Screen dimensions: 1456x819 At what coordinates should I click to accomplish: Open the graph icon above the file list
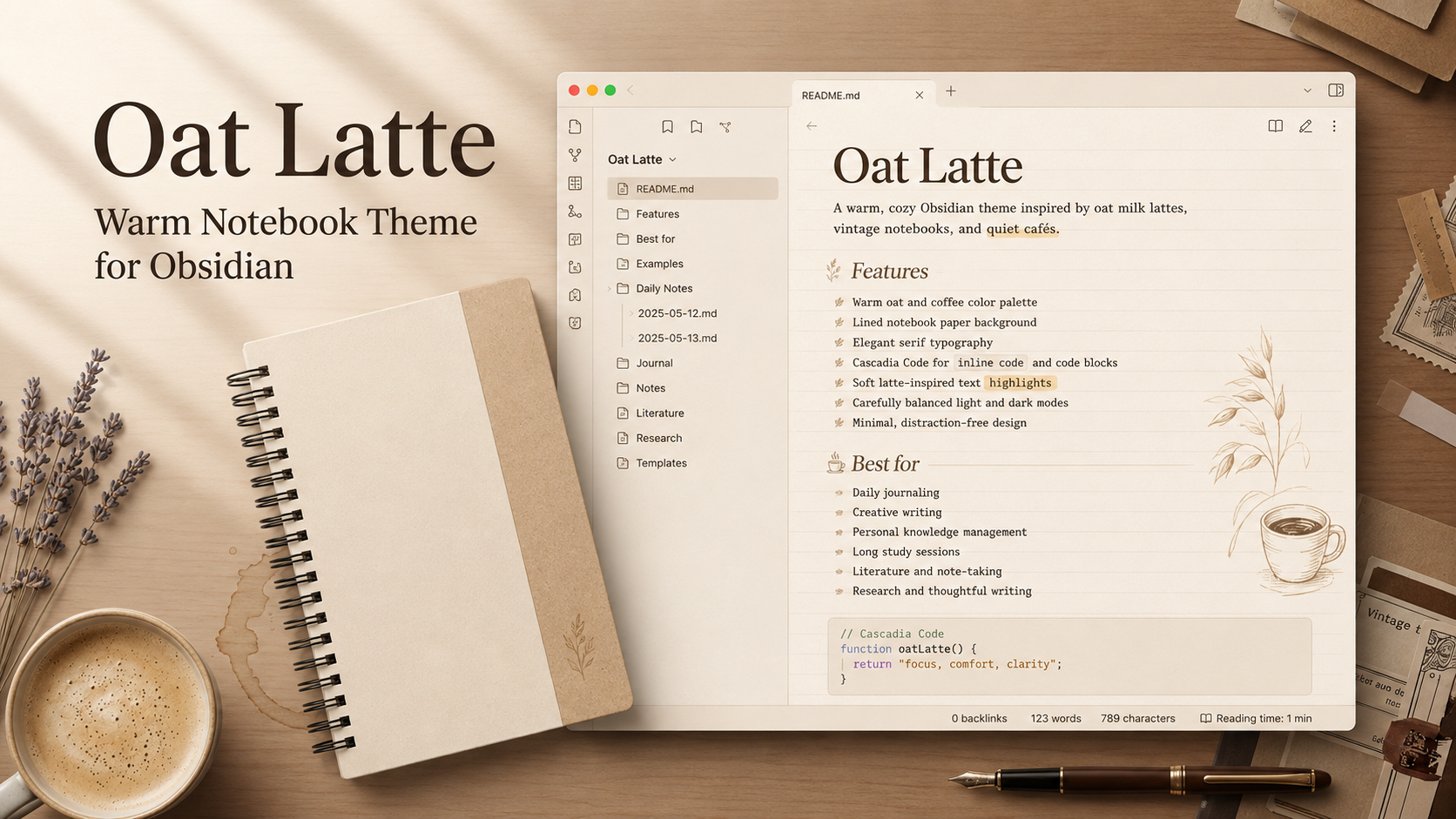click(725, 127)
